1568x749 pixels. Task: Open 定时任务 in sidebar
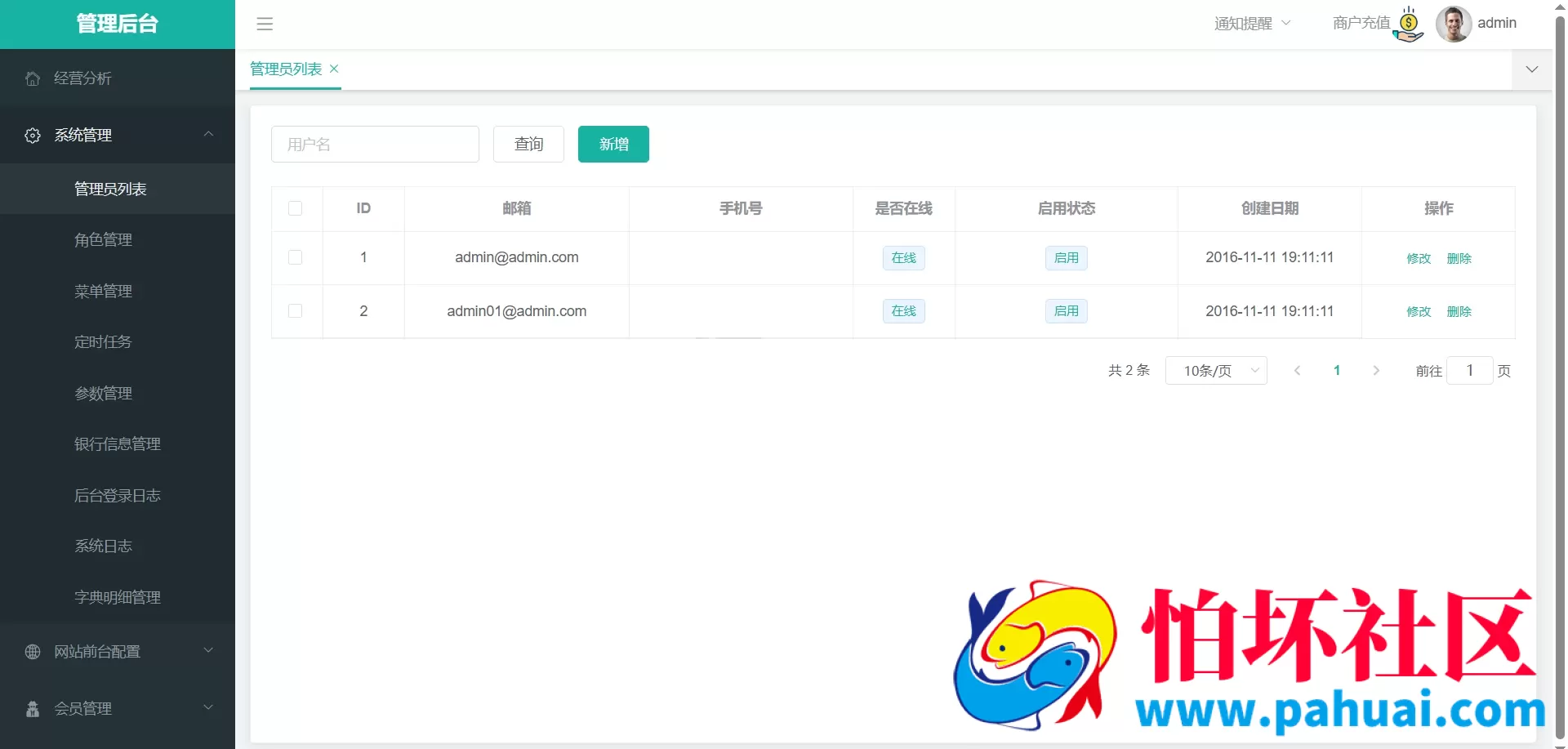(118, 342)
